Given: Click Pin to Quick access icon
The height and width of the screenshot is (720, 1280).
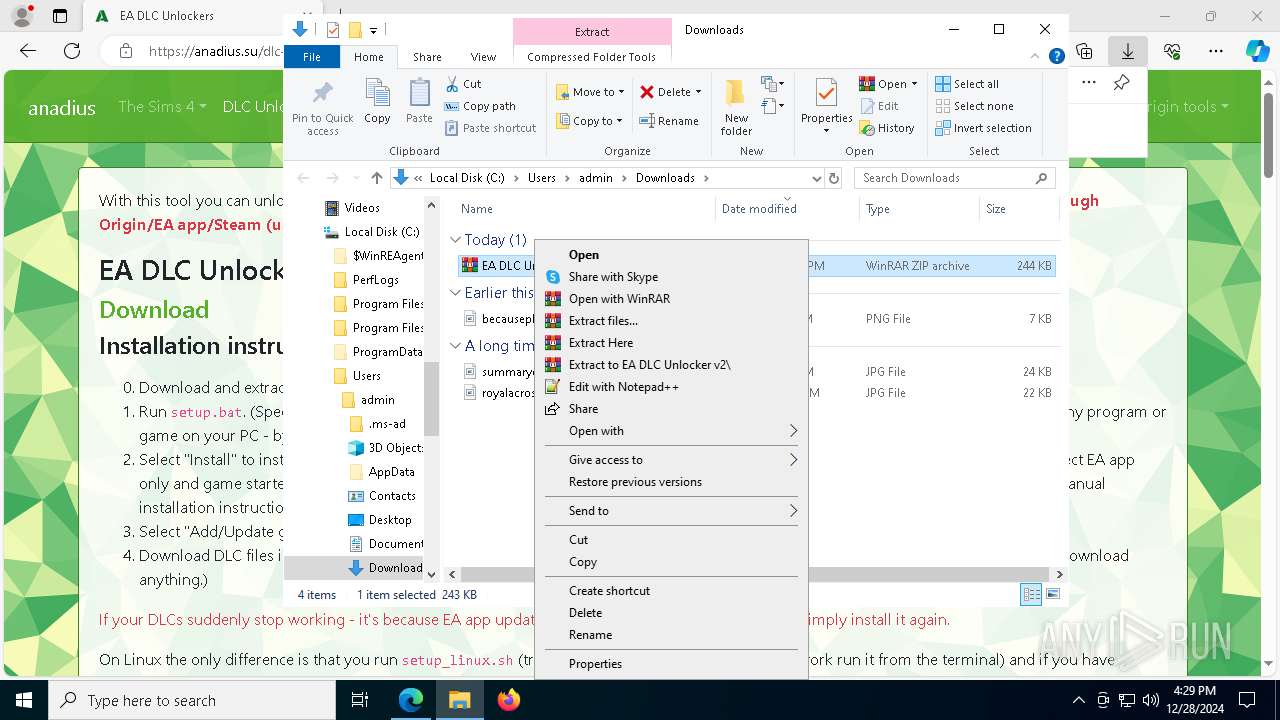Looking at the screenshot, I should [x=322, y=108].
